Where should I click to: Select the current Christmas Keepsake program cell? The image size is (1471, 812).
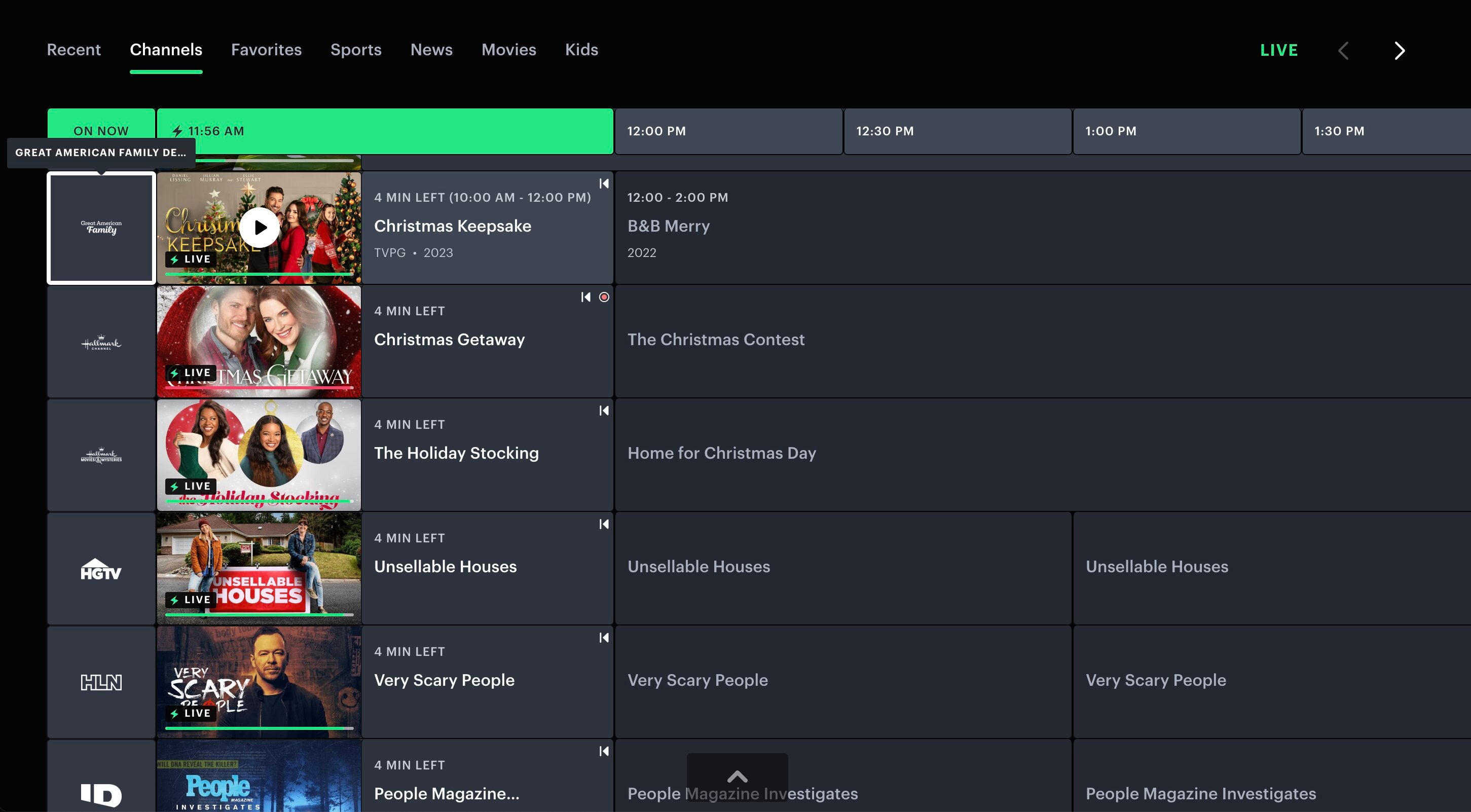click(488, 228)
